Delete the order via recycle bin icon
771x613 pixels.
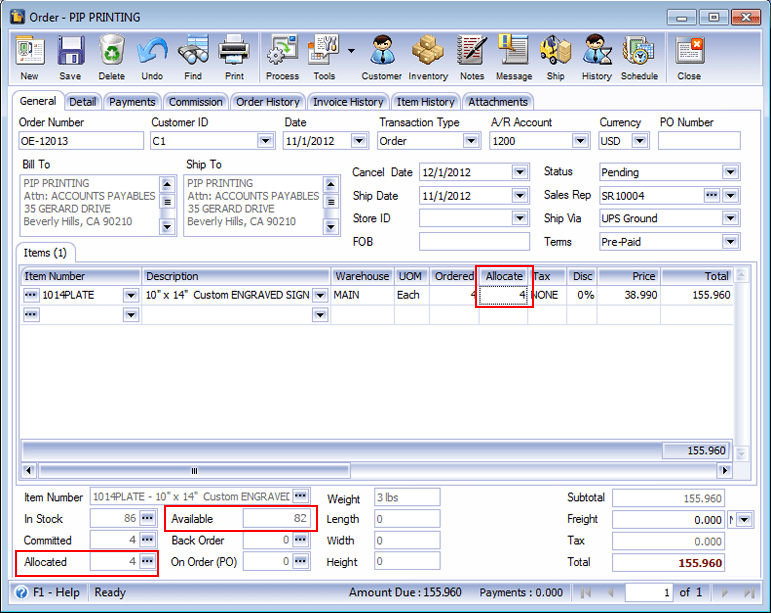(x=112, y=50)
